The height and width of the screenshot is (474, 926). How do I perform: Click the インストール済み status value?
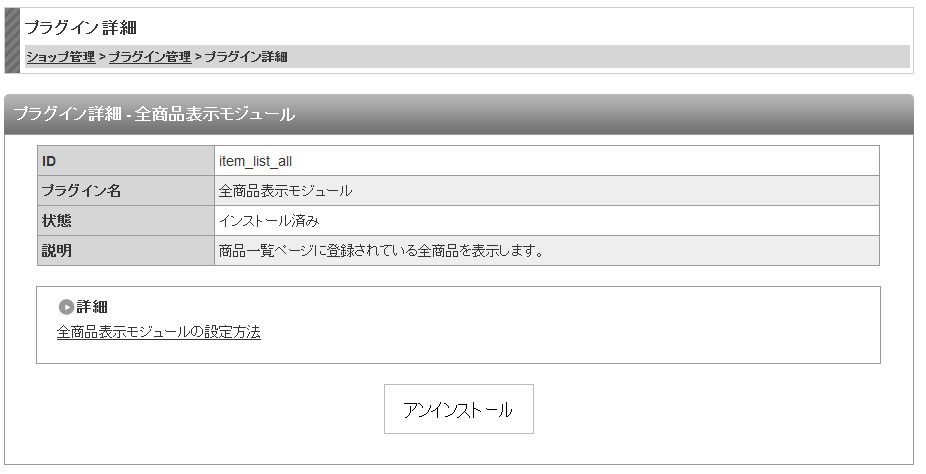(269, 221)
